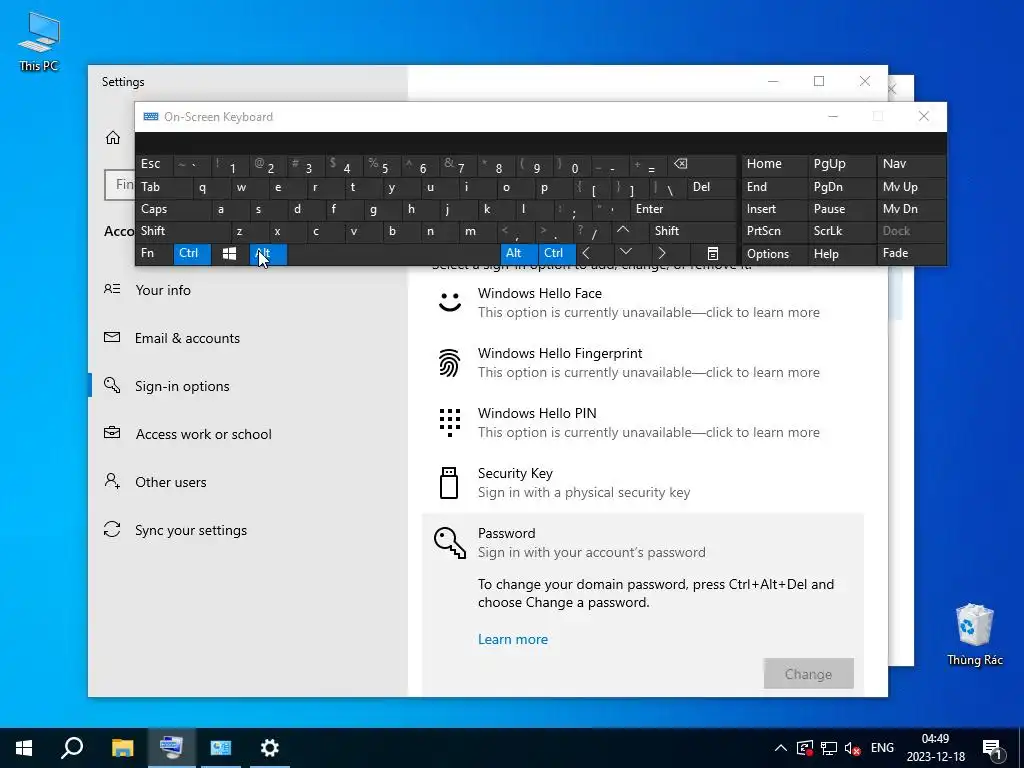The image size is (1024, 768).
Task: Open Email & accounts page
Action: [x=248, y=338]
